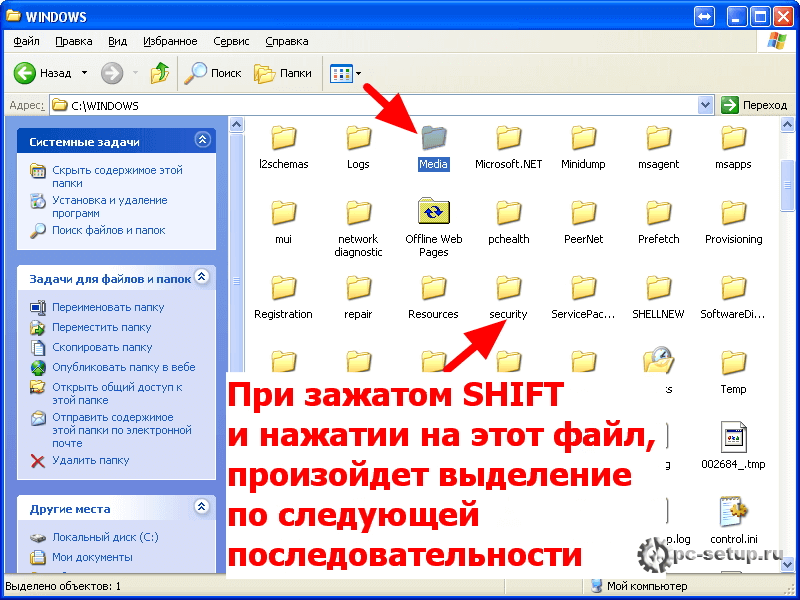Select the Registration folder
The image size is (800, 600).
pyautogui.click(x=283, y=297)
